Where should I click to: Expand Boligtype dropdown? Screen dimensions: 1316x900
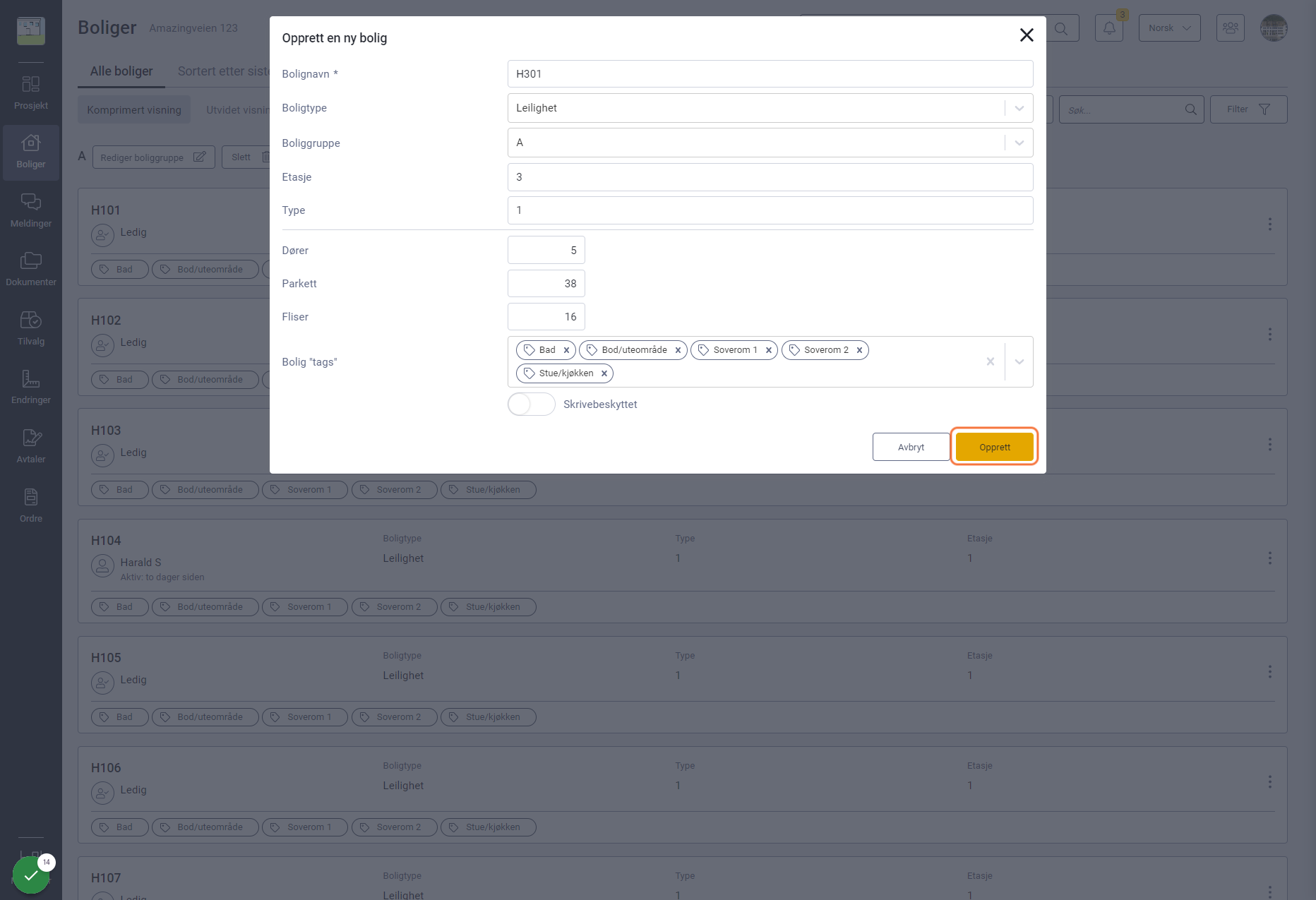point(1019,108)
